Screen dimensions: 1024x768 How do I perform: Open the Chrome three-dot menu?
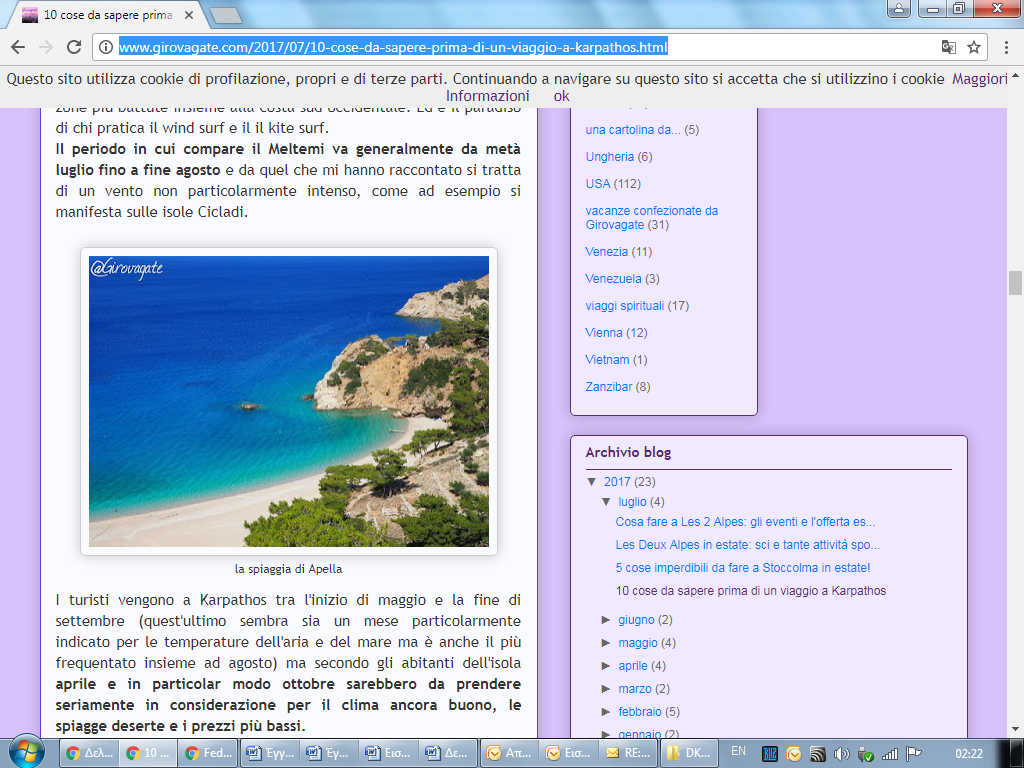coord(1006,47)
